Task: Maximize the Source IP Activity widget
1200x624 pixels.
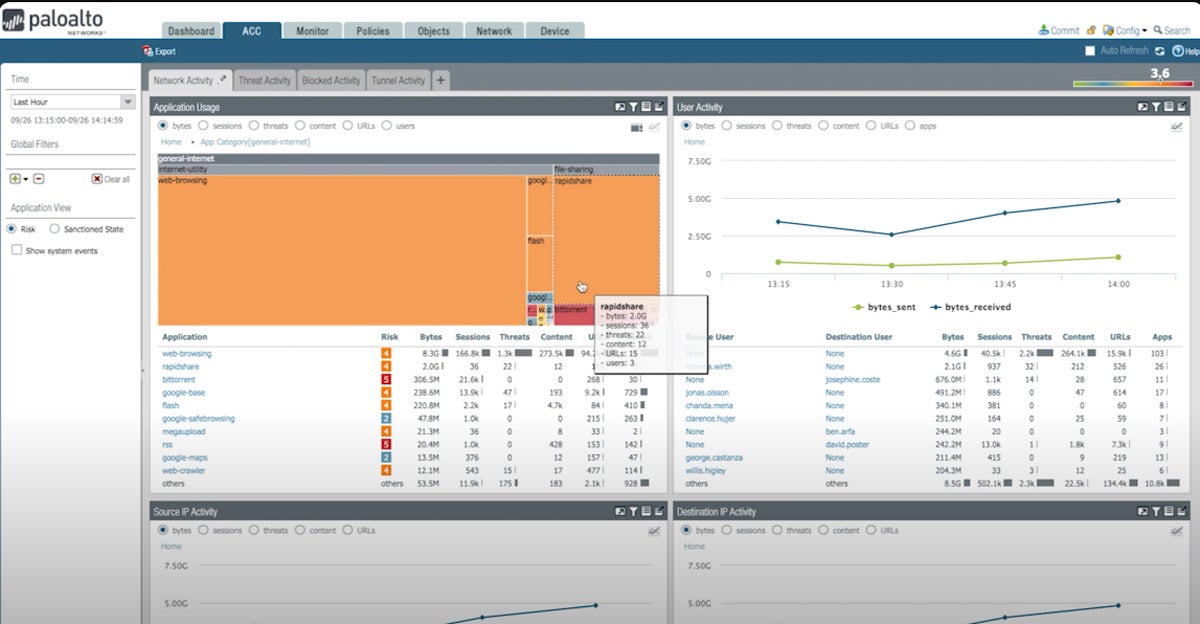Action: click(659, 511)
